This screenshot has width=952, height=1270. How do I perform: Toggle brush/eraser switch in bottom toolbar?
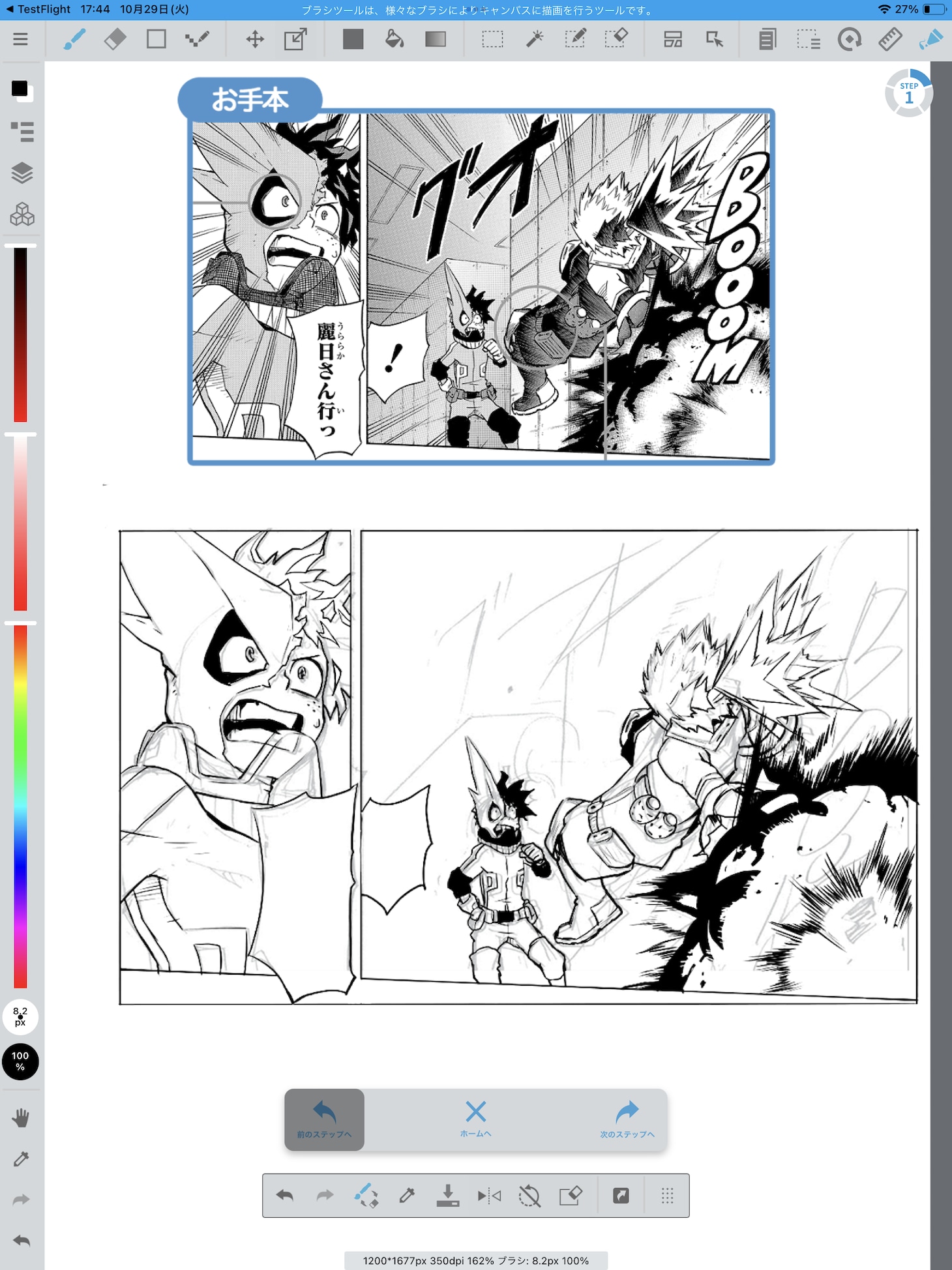pos(366,1195)
